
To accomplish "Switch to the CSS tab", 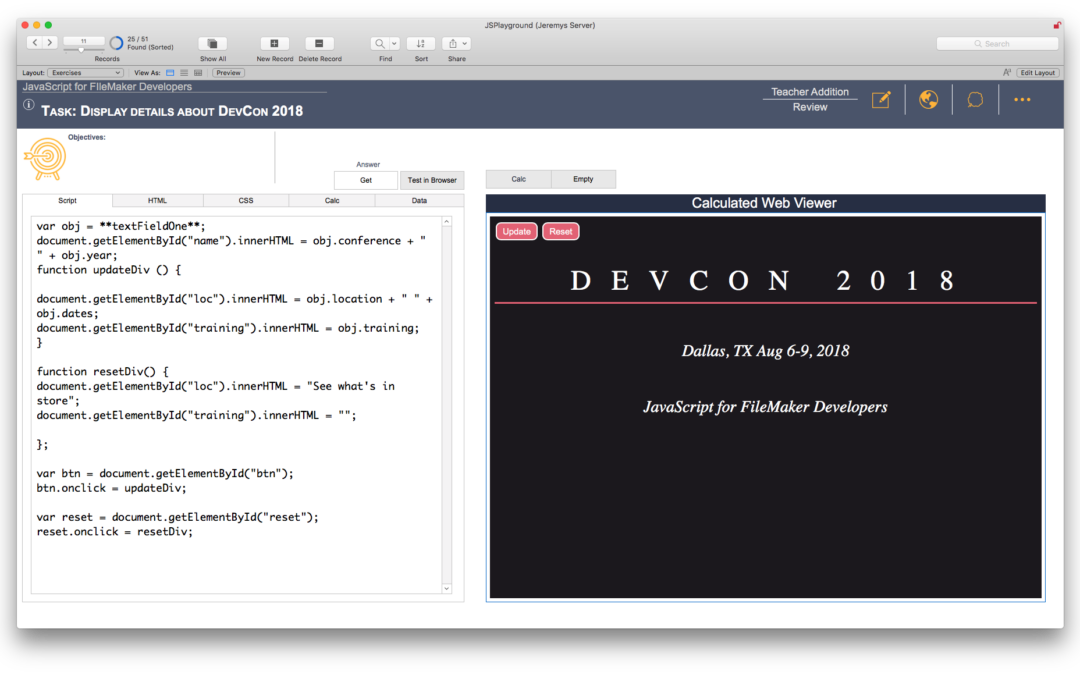I will tap(246, 200).
